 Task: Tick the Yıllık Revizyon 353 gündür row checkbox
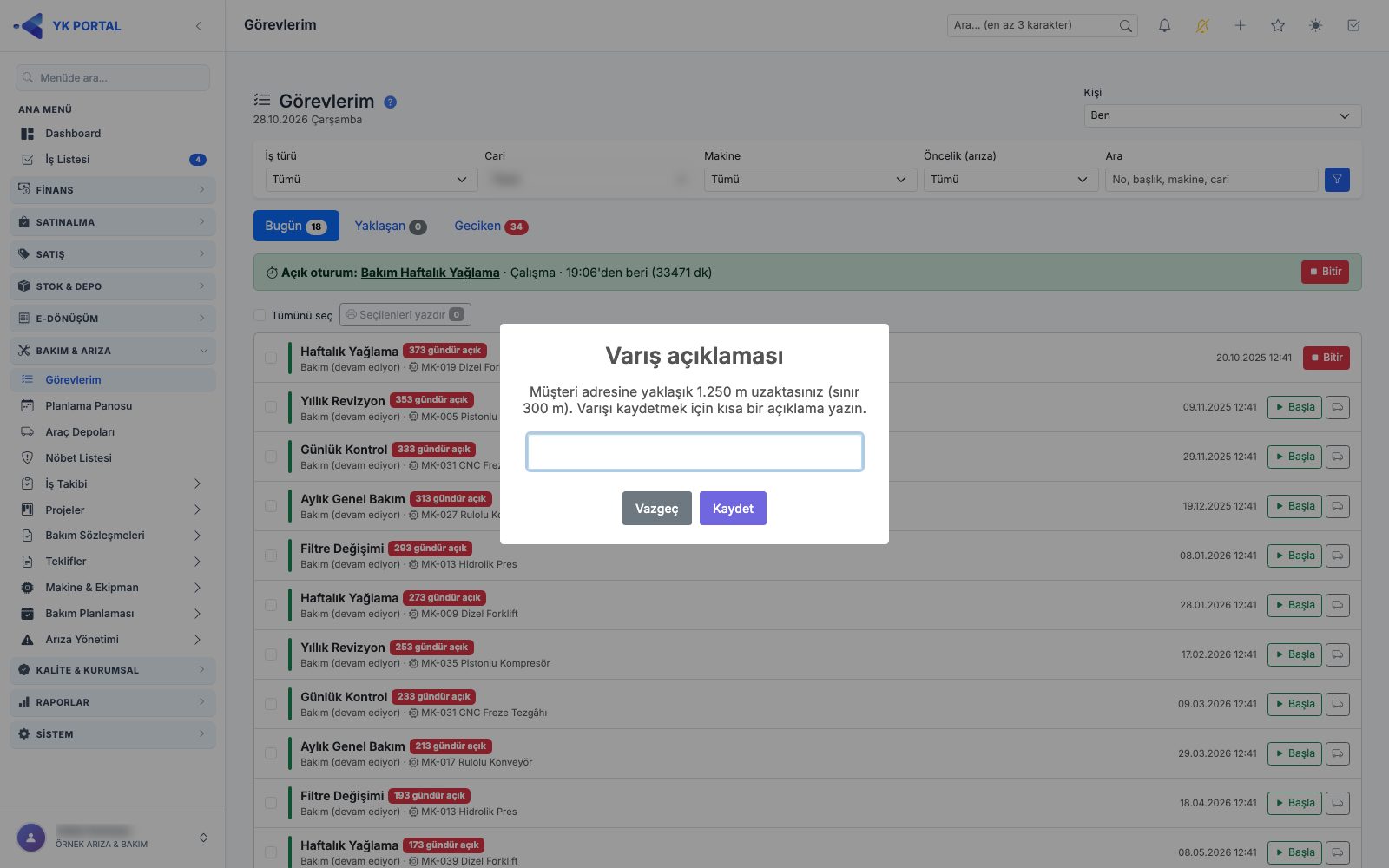coord(271,407)
